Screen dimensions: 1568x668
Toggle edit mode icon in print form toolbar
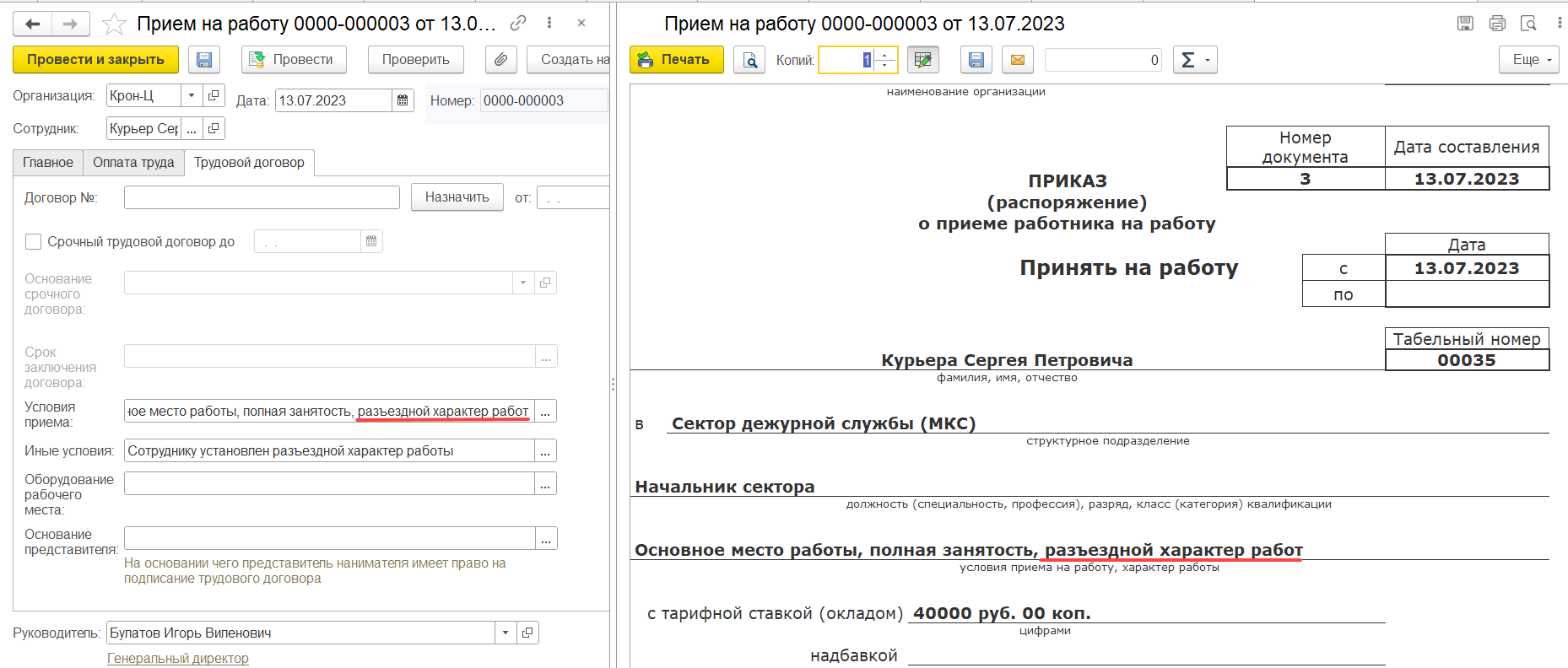click(923, 60)
